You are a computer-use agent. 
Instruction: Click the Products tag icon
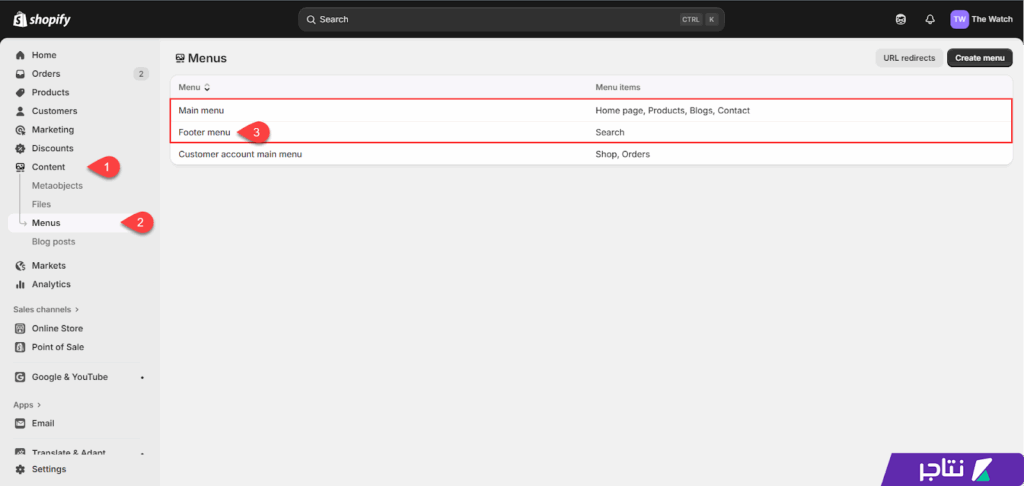(20, 92)
